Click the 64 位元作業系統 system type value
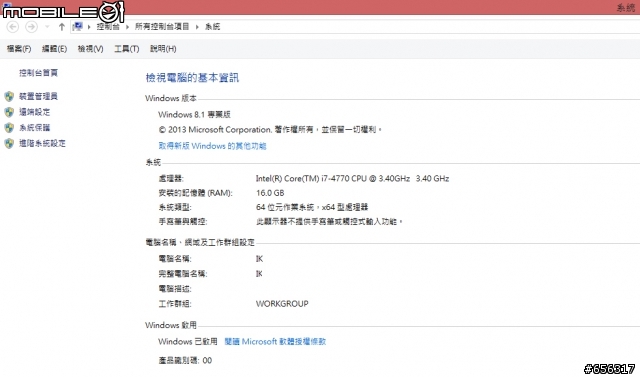 (x=312, y=207)
